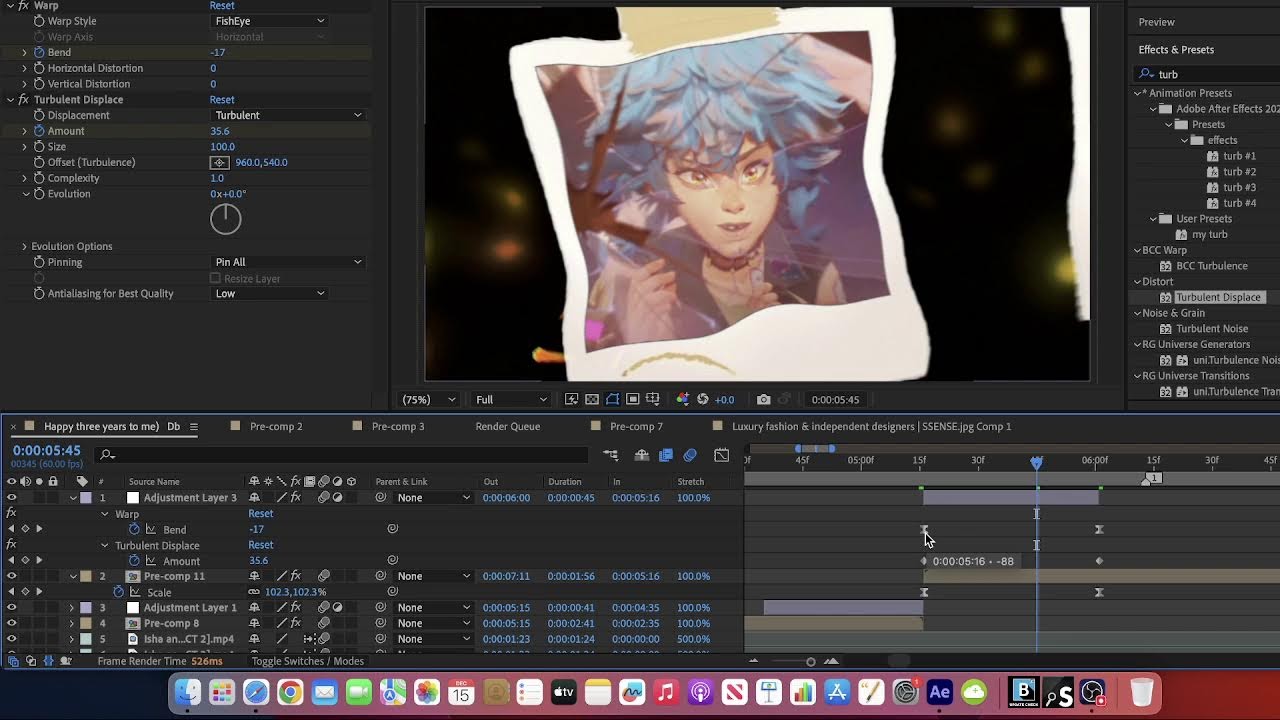The image size is (1280, 720).
Task: Toggle the mask and shape path visibility icon
Action: (x=612, y=399)
